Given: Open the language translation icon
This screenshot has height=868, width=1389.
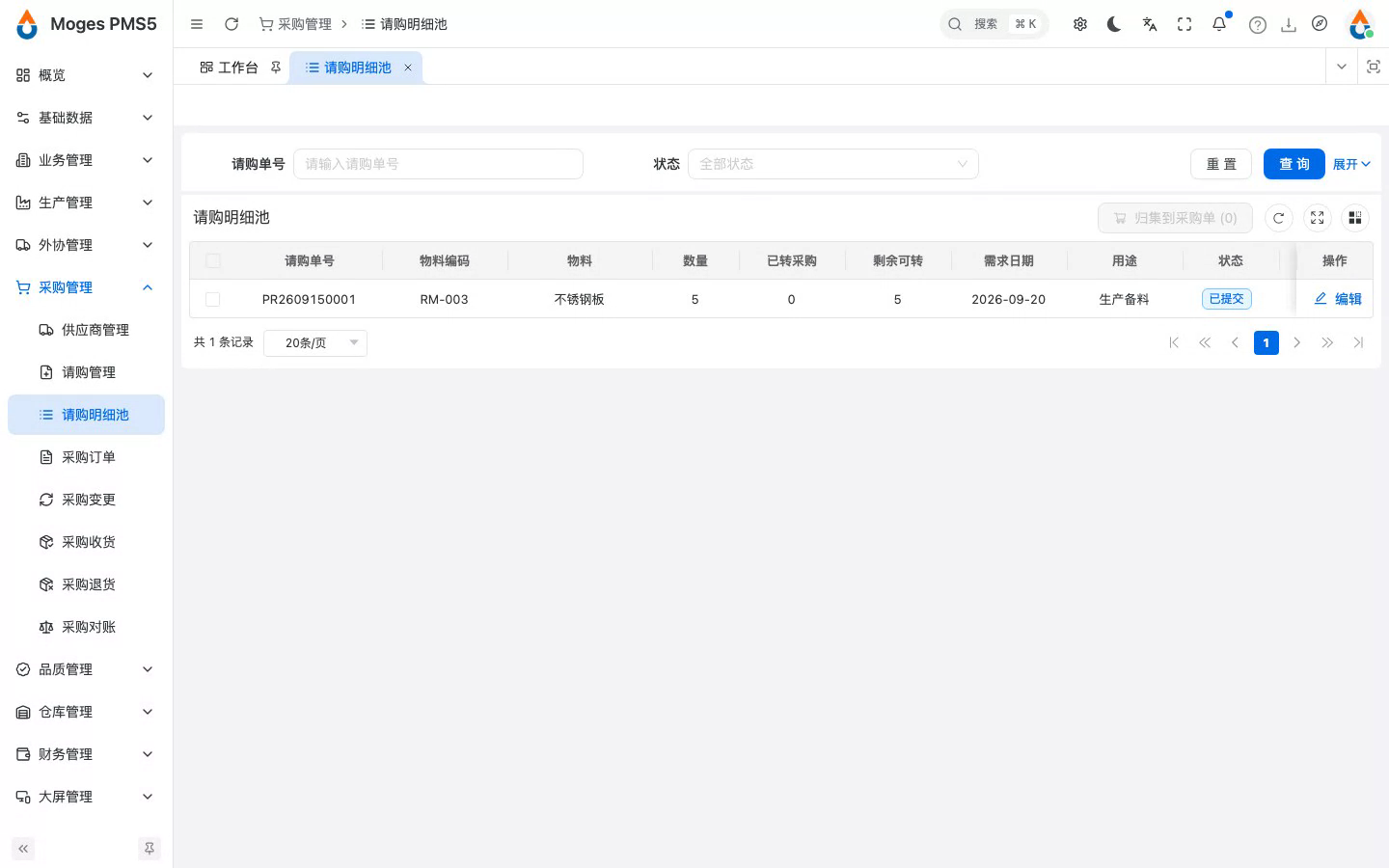Looking at the screenshot, I should click(1150, 24).
